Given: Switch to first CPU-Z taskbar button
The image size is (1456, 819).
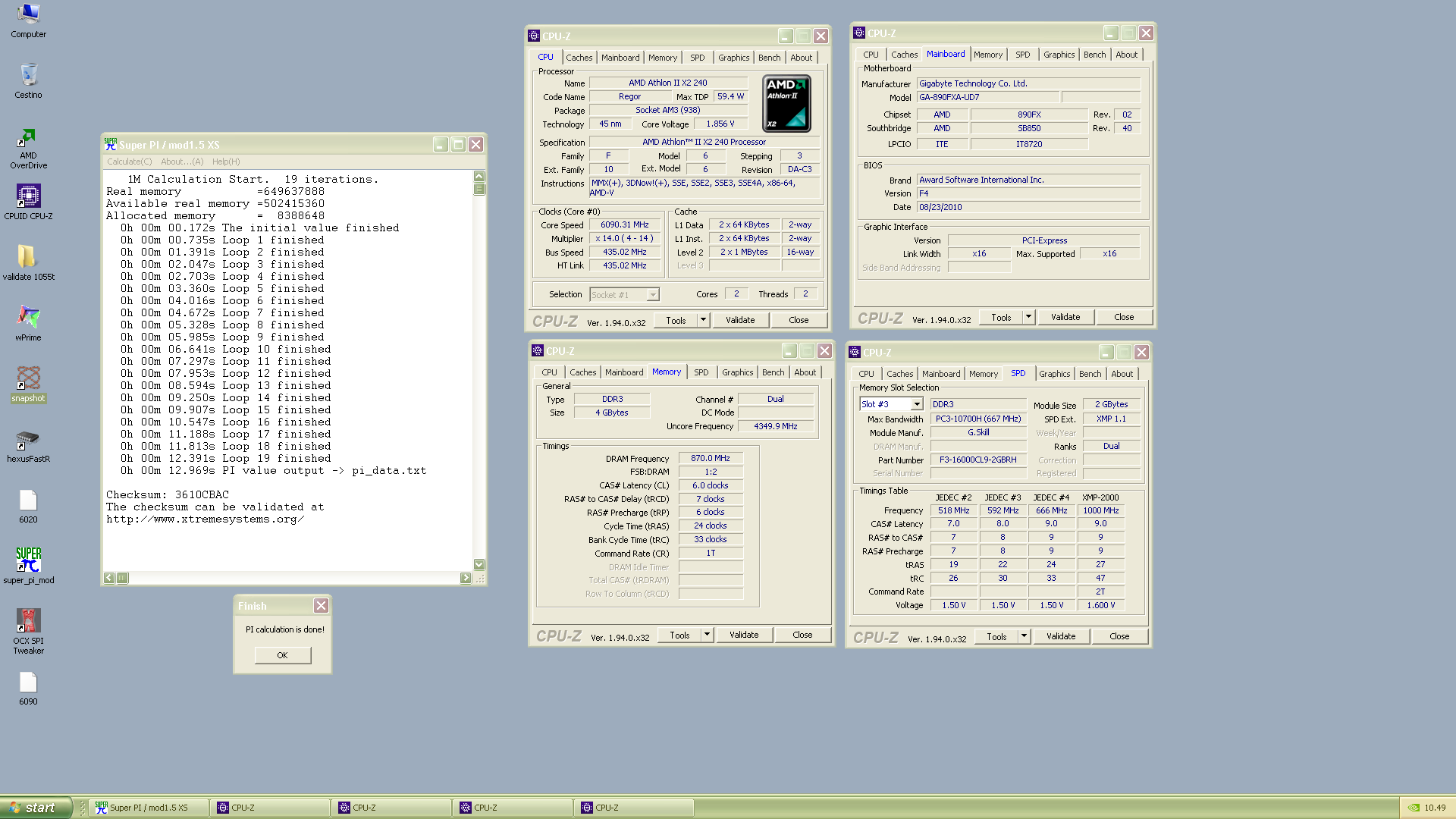Looking at the screenshot, I should 270,808.
